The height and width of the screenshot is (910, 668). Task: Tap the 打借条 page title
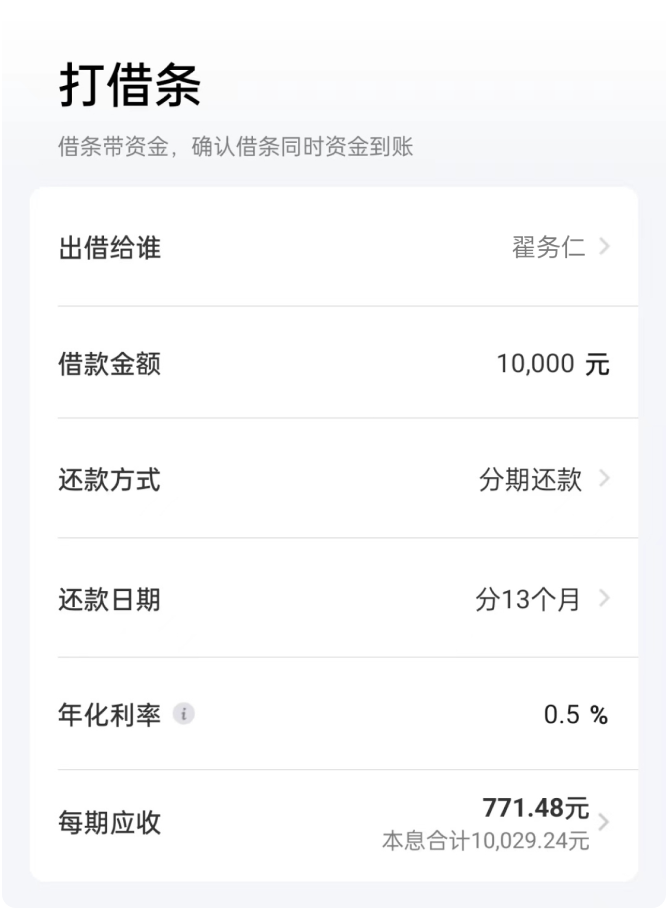pos(130,85)
